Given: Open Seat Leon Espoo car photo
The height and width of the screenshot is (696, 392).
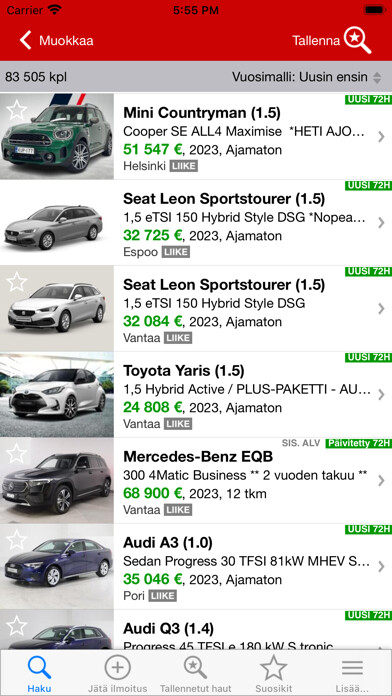Looking at the screenshot, I should [57, 223].
